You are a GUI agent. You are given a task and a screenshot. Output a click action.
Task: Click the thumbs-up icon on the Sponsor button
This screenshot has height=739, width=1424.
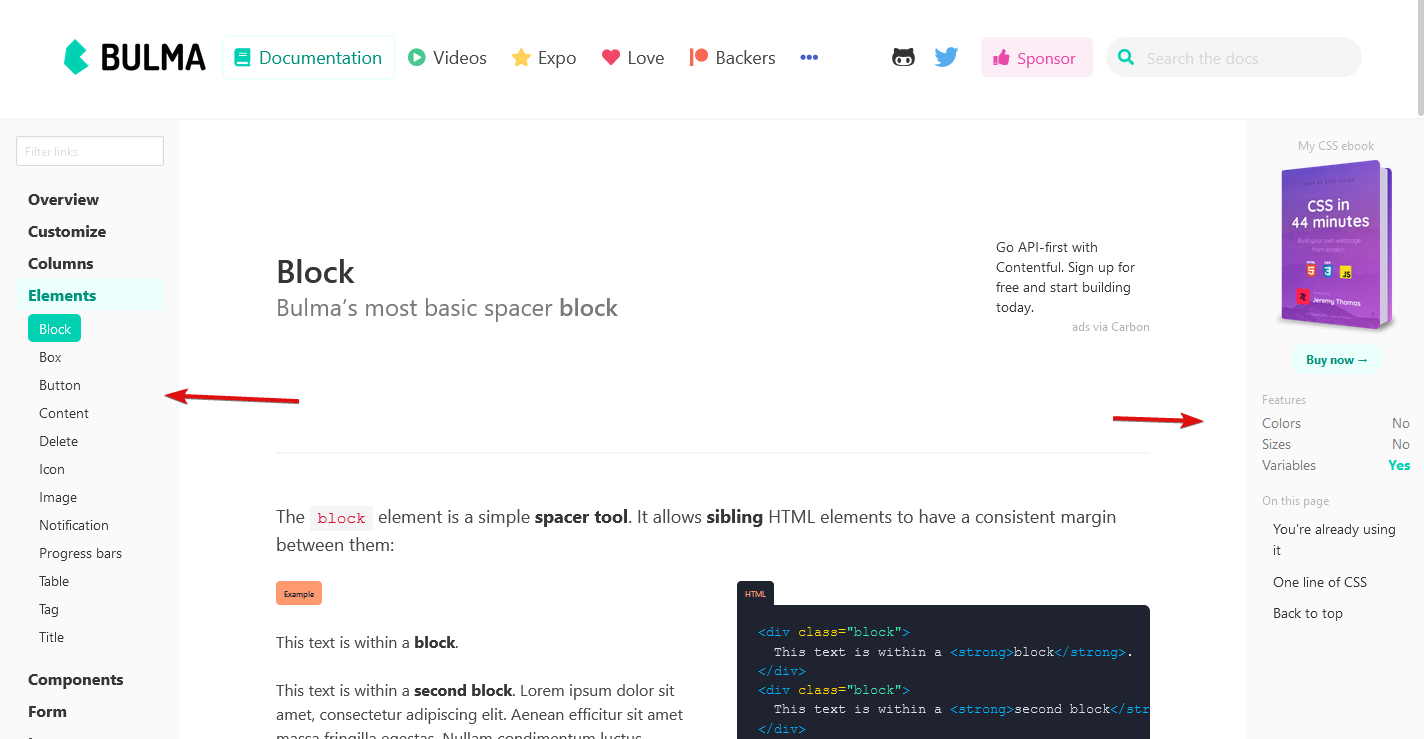1004,57
